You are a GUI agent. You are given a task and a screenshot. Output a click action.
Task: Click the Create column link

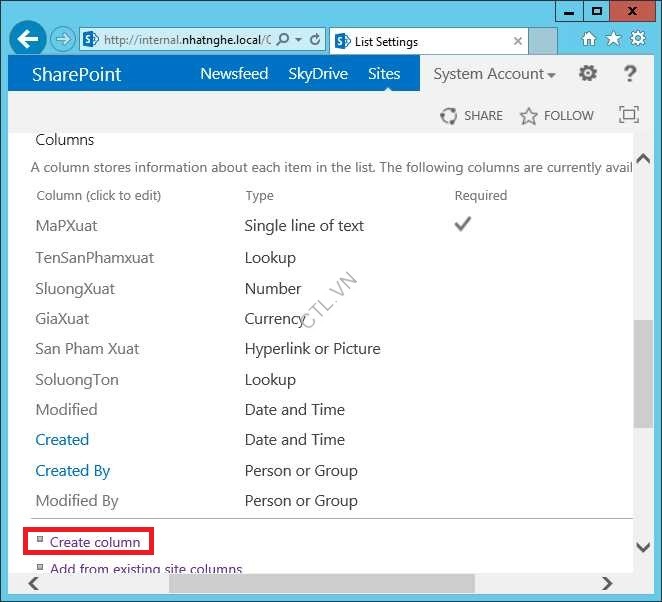(95, 542)
